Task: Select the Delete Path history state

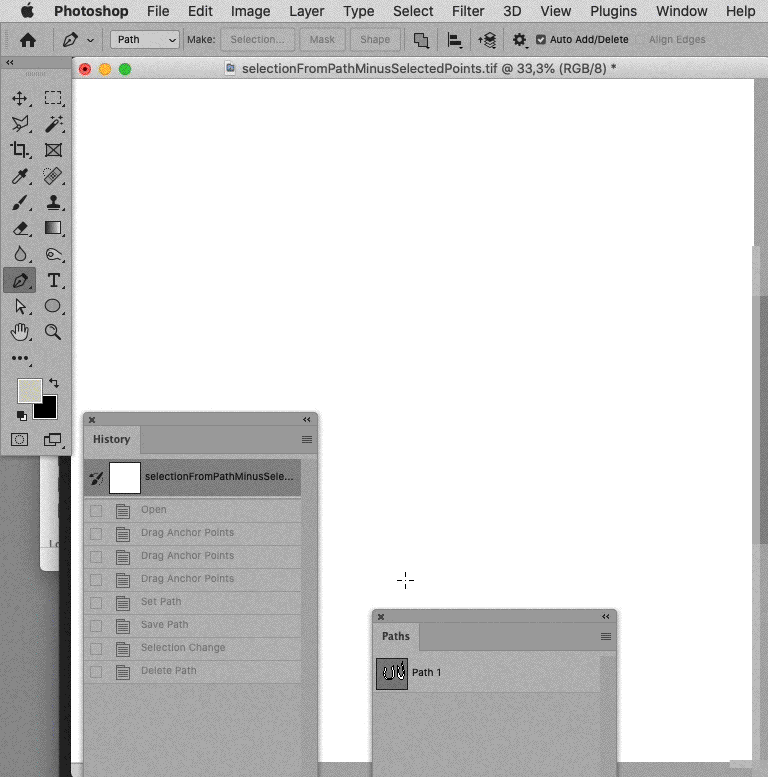Action: (193, 671)
